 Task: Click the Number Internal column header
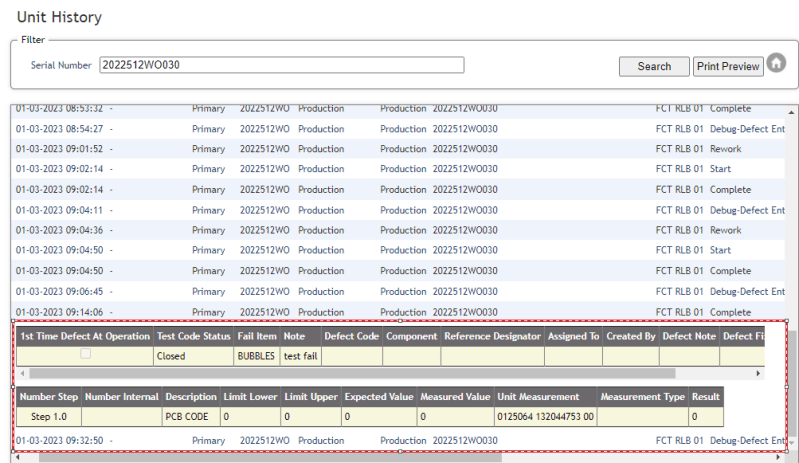click(122, 396)
